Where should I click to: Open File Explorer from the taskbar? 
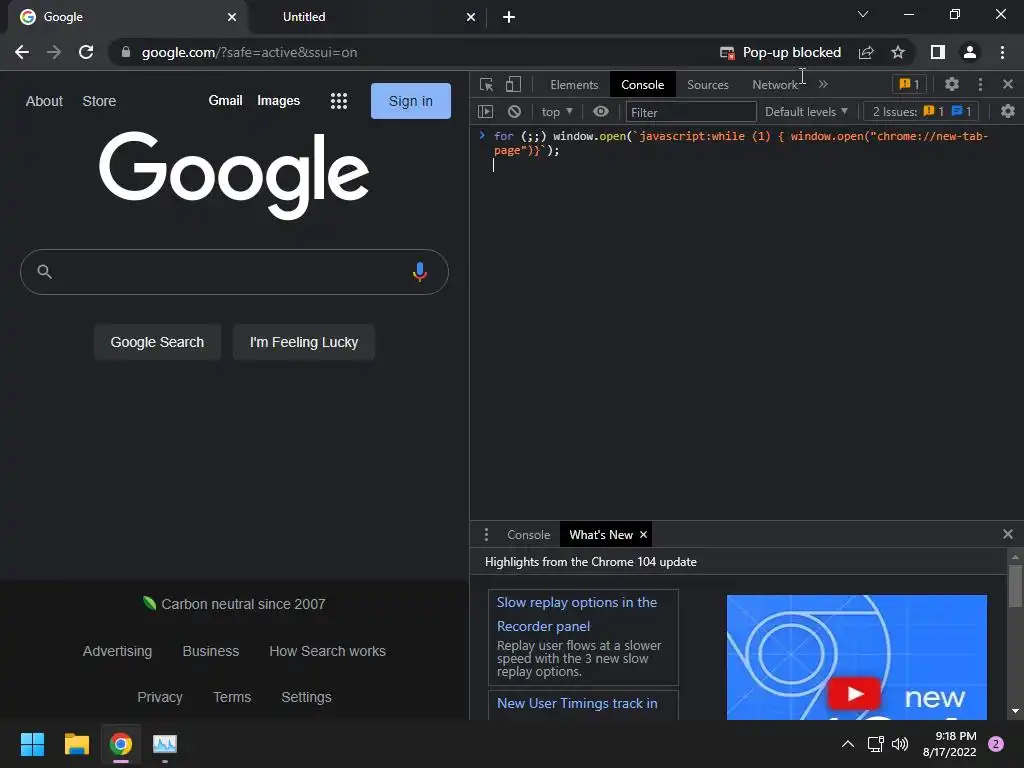pos(76,744)
